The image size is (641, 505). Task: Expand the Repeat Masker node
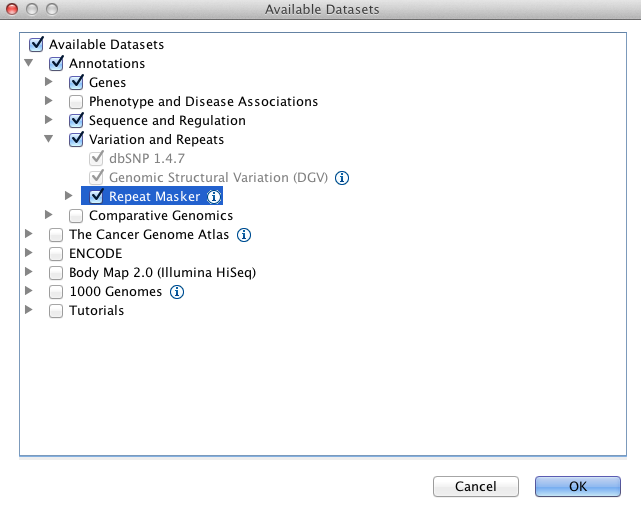(x=68, y=197)
